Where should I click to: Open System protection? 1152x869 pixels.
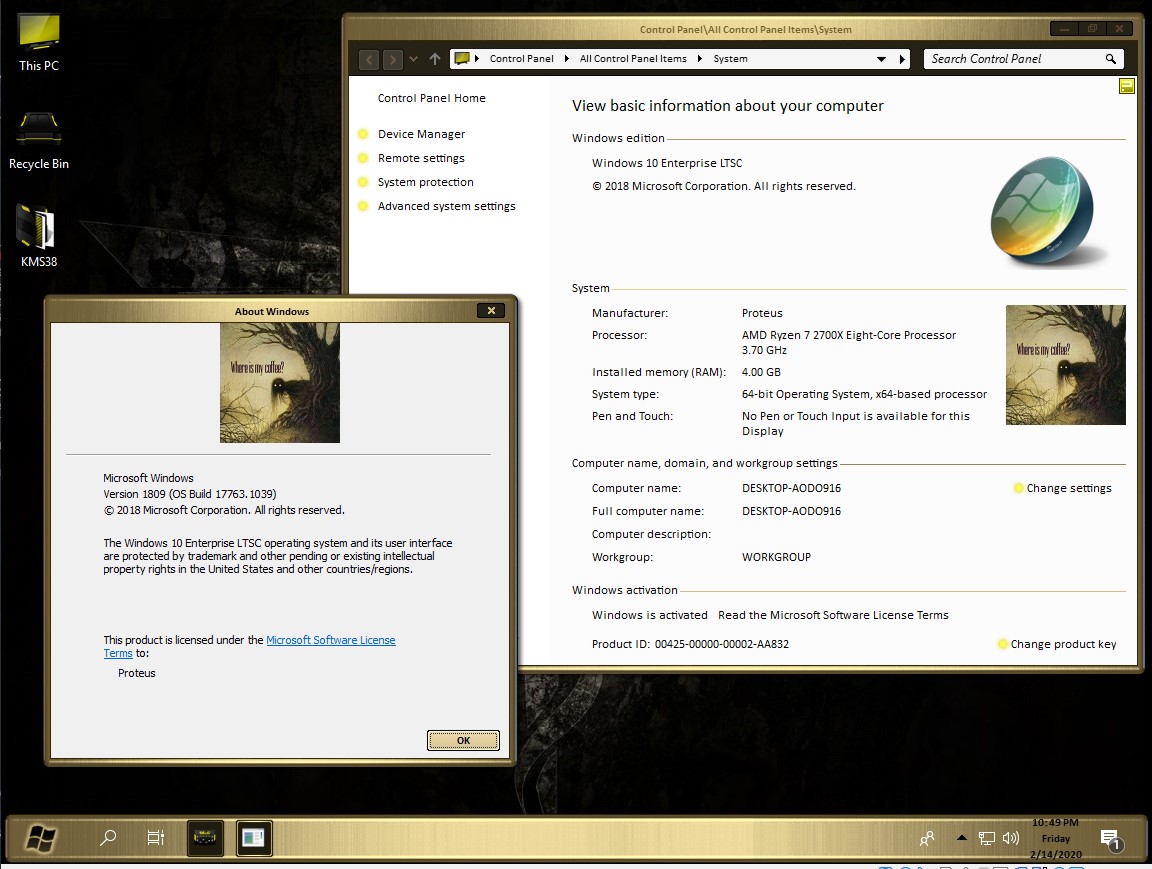pos(425,182)
